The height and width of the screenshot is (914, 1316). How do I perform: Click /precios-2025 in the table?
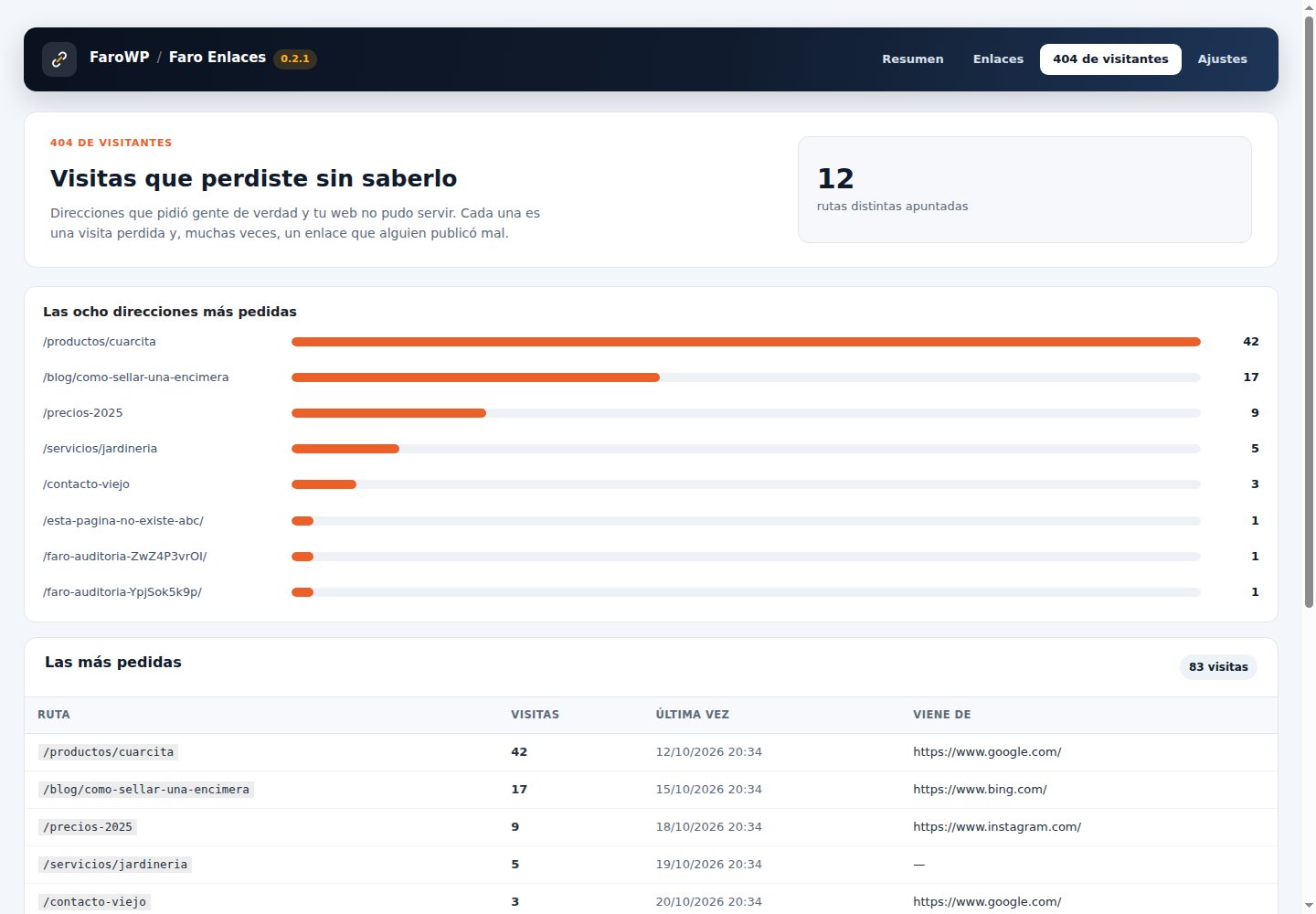click(x=88, y=827)
